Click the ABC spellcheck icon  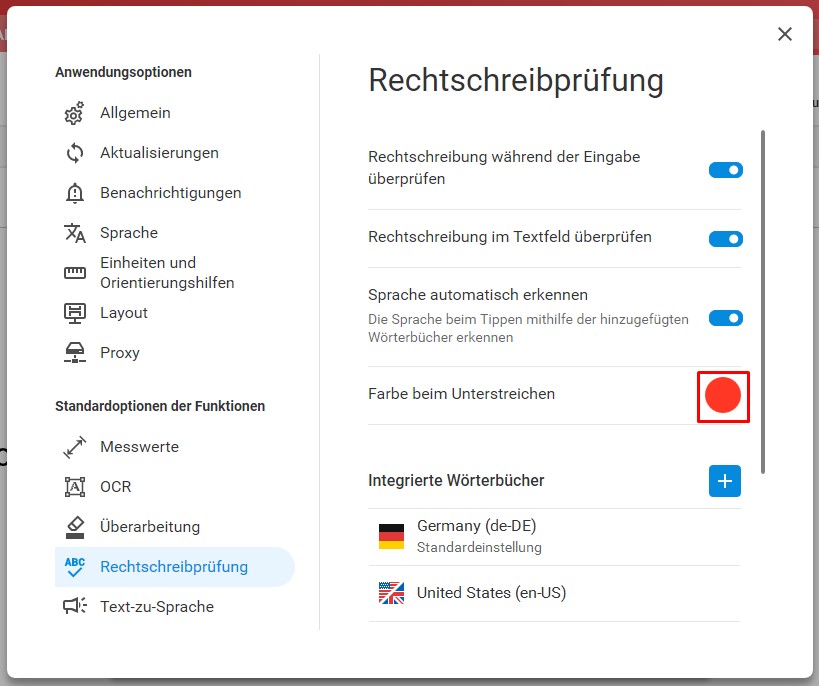[x=75, y=567]
